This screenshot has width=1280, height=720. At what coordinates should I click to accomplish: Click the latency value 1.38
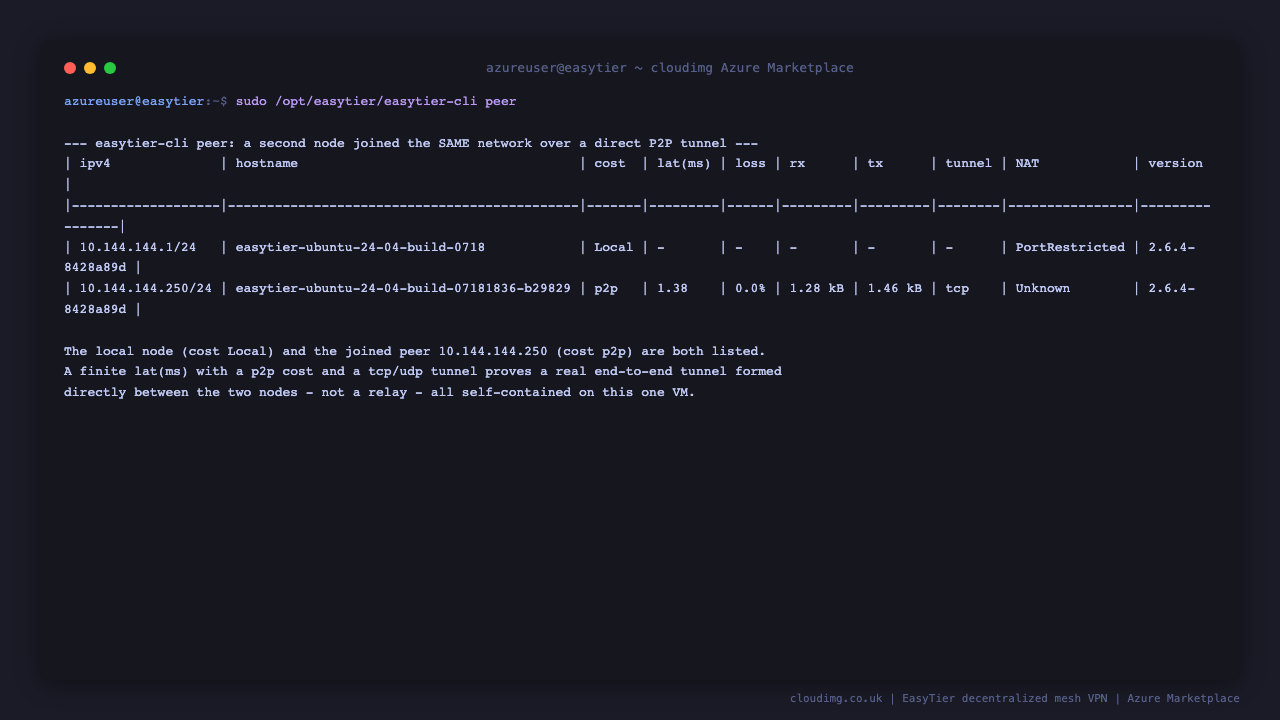click(672, 288)
